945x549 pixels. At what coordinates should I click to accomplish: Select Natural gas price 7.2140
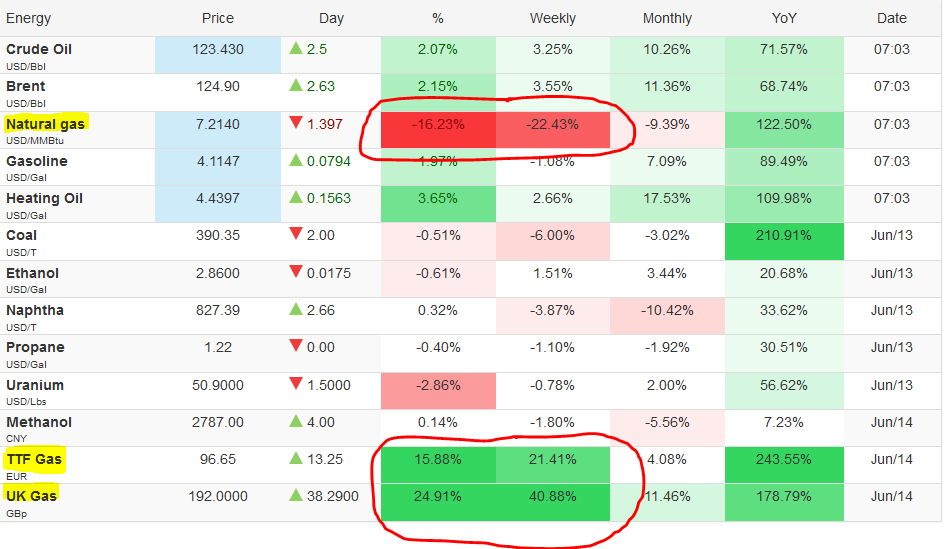pos(218,124)
